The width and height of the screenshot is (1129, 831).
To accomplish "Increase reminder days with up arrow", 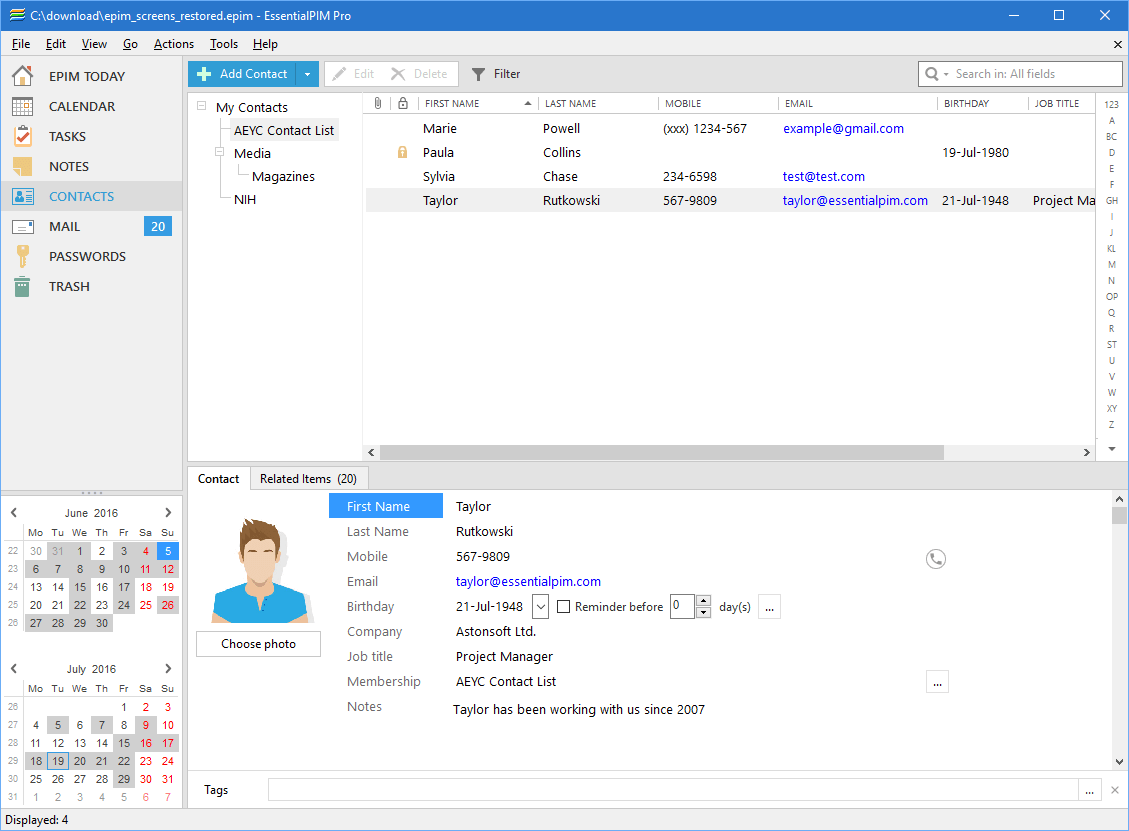I will (704, 601).
